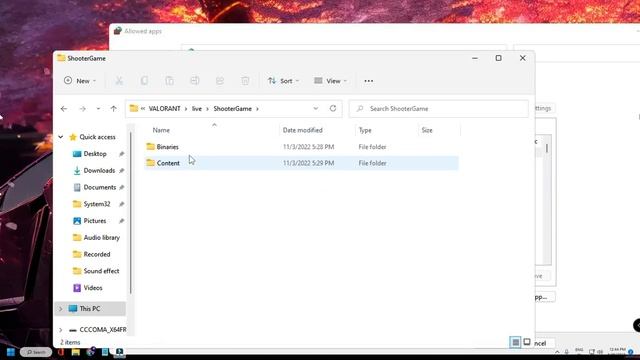Click the scrollbar in Allowed apps window

(x=547, y=148)
